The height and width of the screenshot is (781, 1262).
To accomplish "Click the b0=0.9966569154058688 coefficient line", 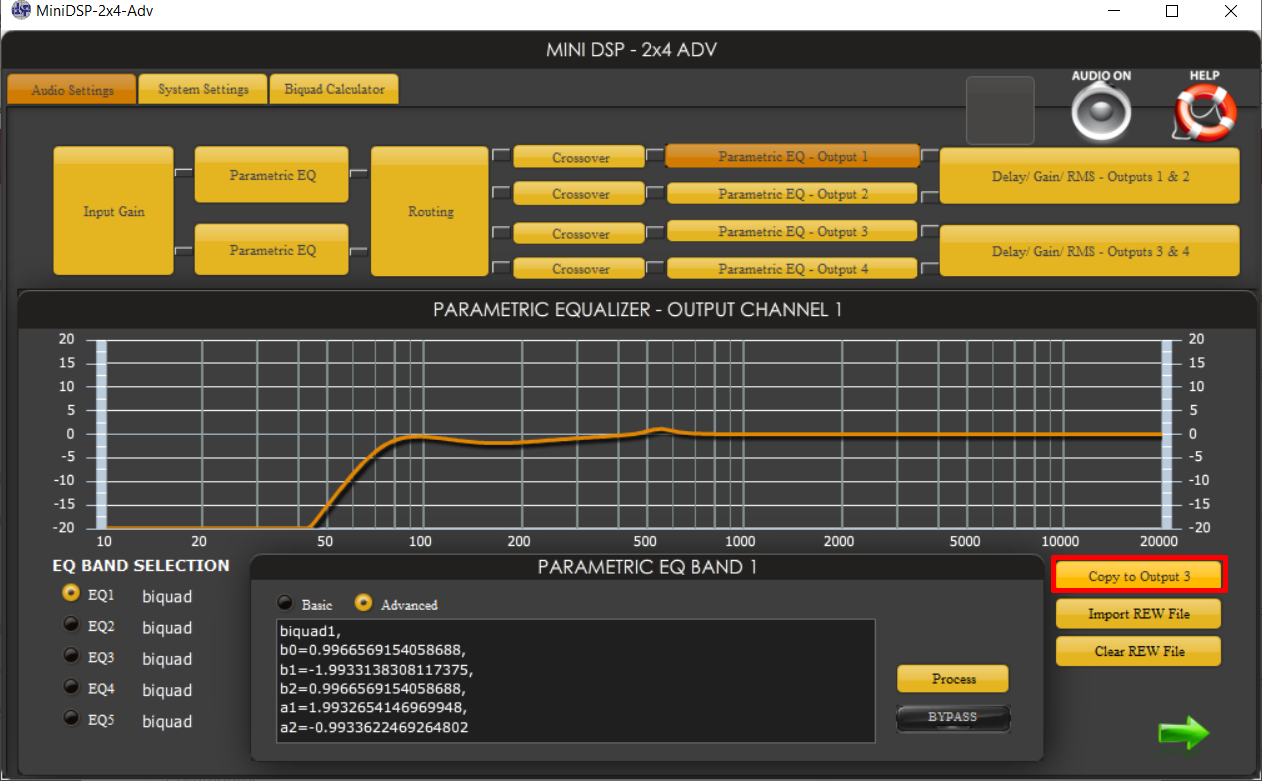I will [373, 650].
